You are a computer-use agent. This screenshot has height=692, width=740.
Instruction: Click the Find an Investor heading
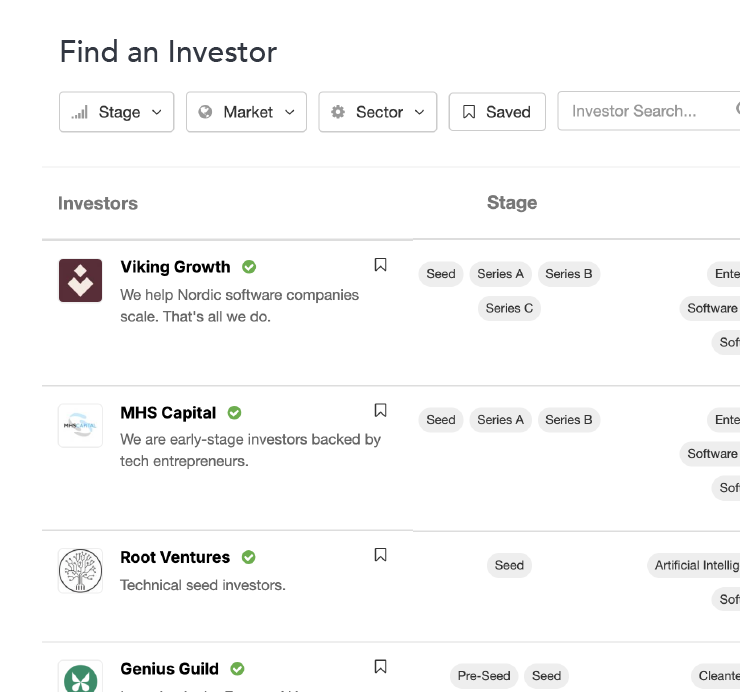[x=168, y=51]
